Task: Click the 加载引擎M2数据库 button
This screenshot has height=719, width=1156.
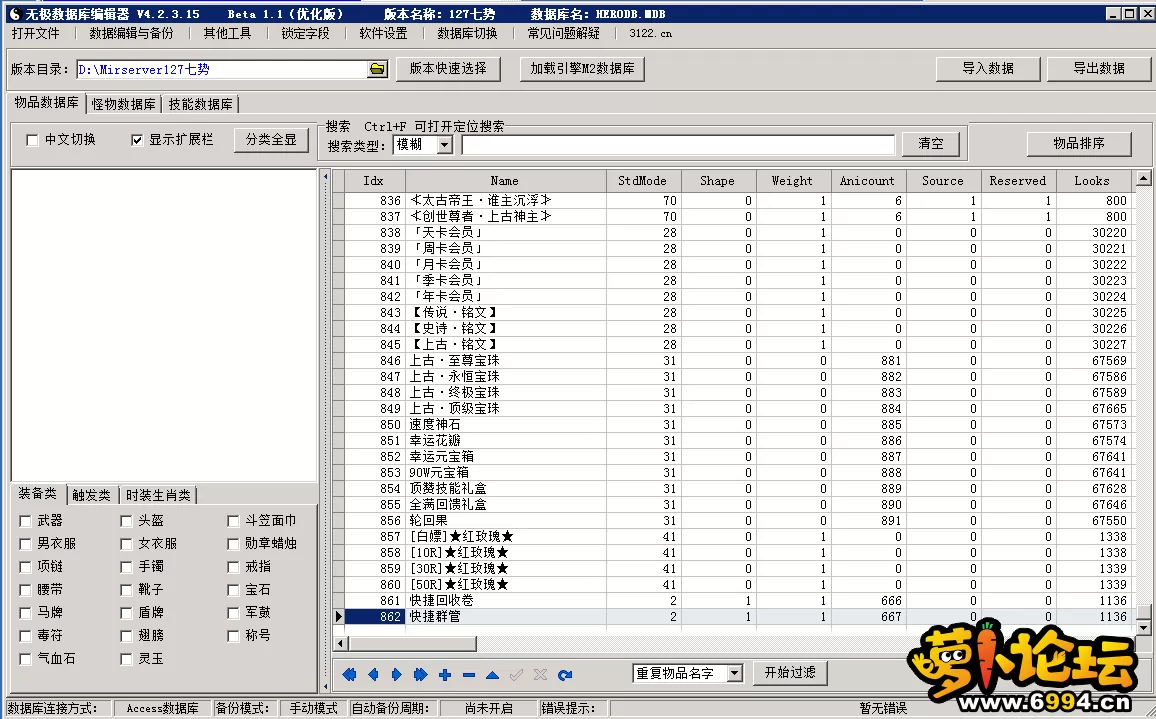Action: (582, 69)
